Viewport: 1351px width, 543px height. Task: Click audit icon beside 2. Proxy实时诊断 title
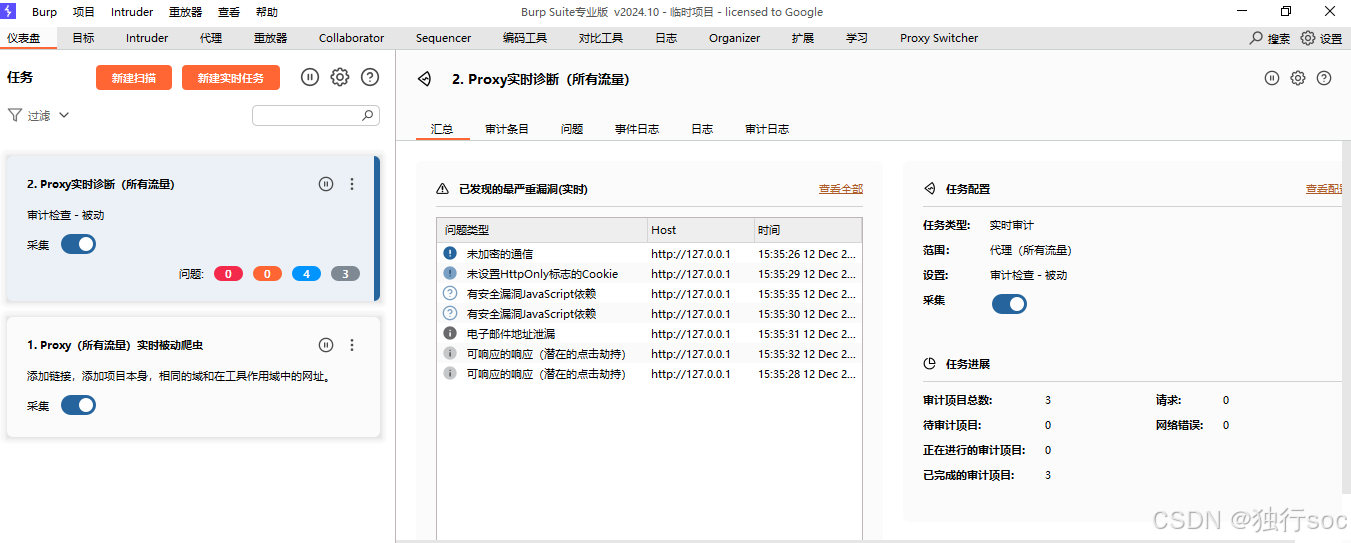pyautogui.click(x=425, y=79)
